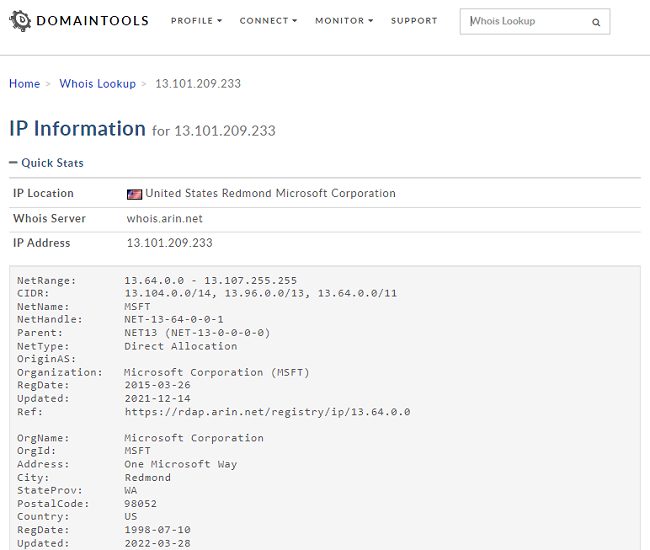Click the rdap.arin.net Ref URL
The width and height of the screenshot is (650, 550).
coord(267,412)
